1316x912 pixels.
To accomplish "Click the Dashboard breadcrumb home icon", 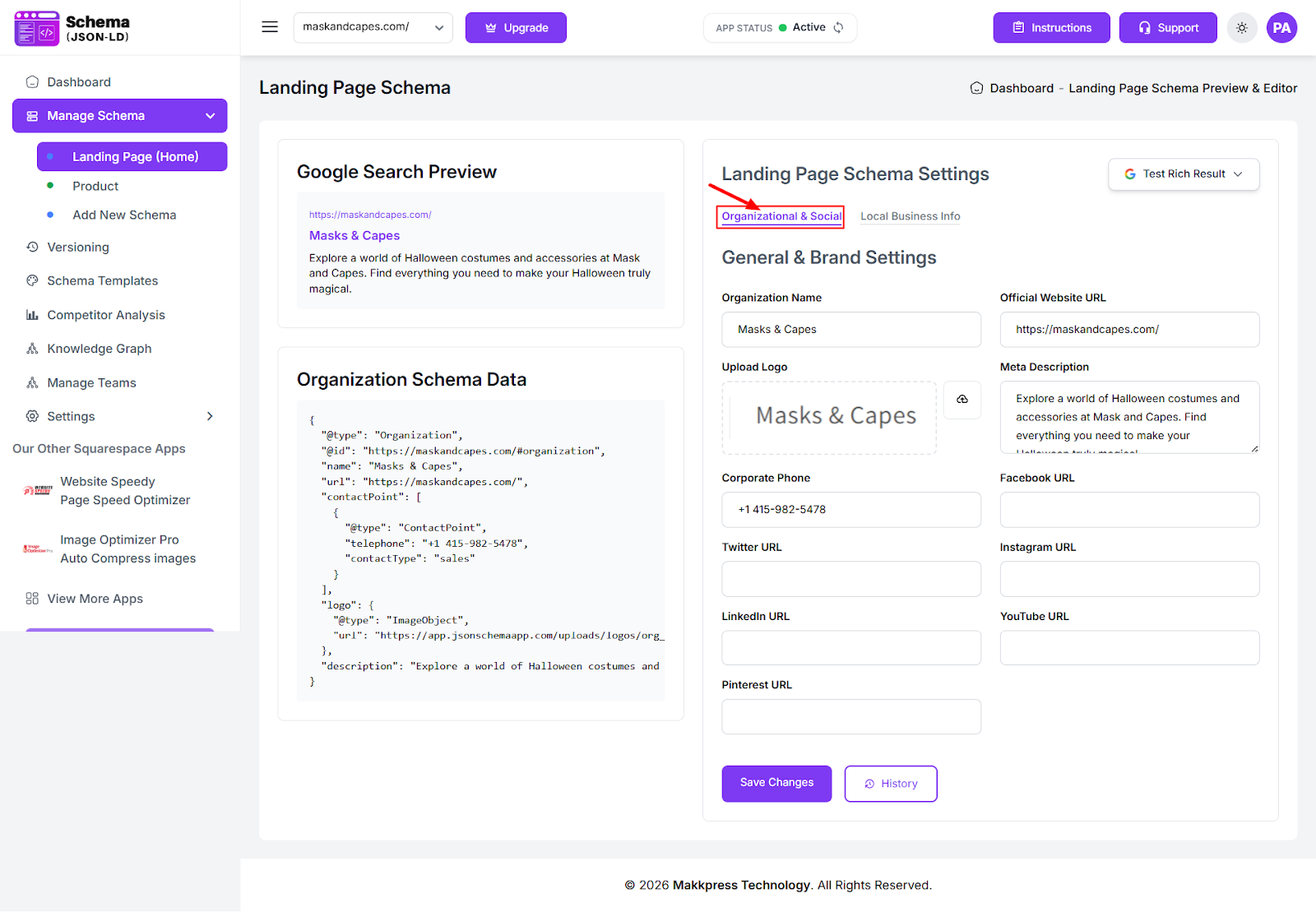I will point(976,88).
